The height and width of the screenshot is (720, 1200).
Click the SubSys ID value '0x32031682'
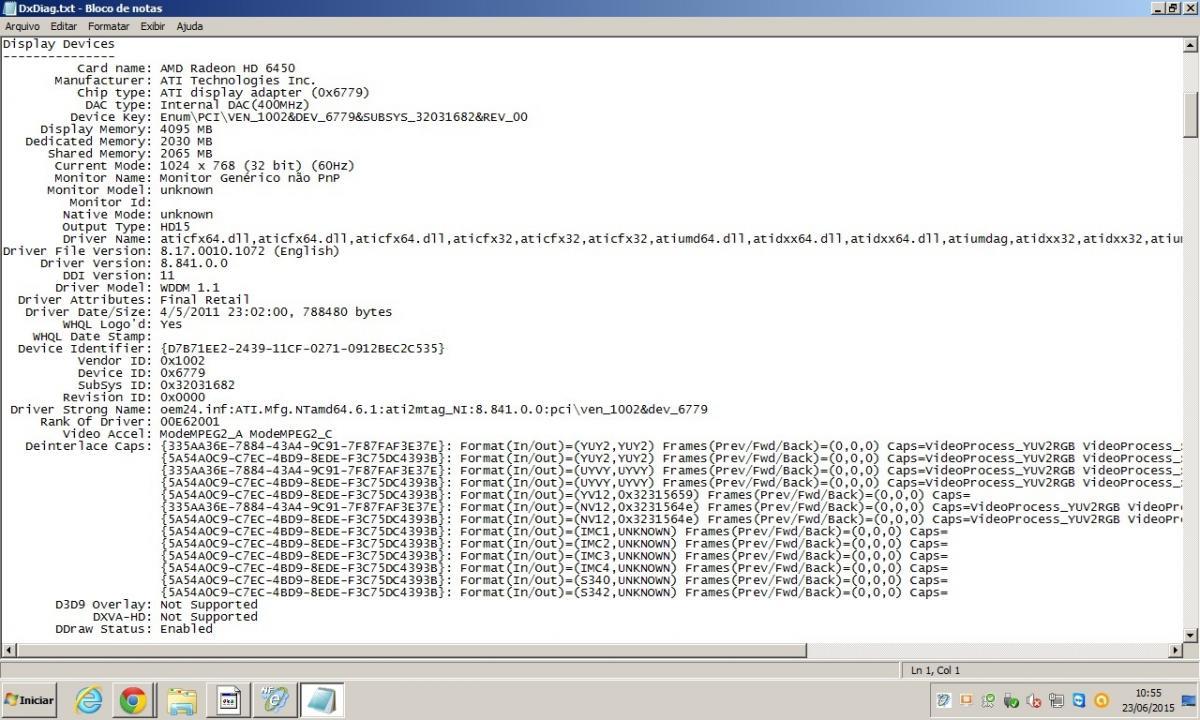tap(197, 385)
